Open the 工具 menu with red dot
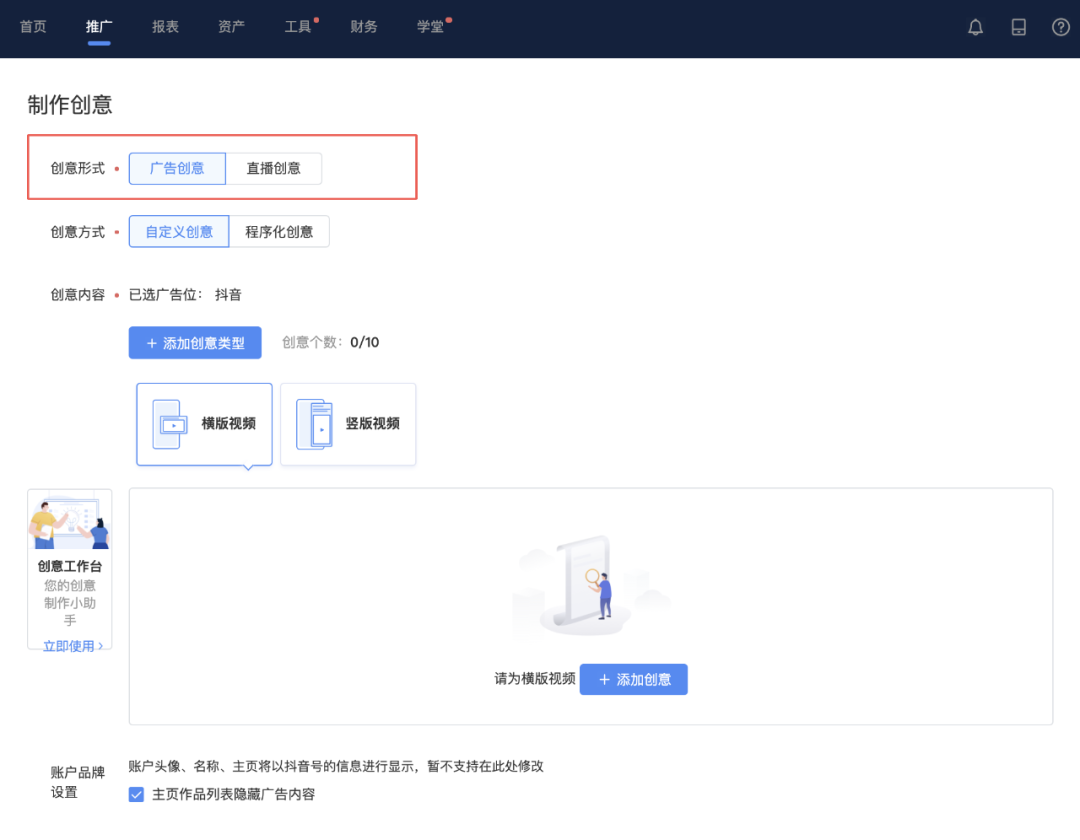This screenshot has width=1080, height=840. click(297, 27)
